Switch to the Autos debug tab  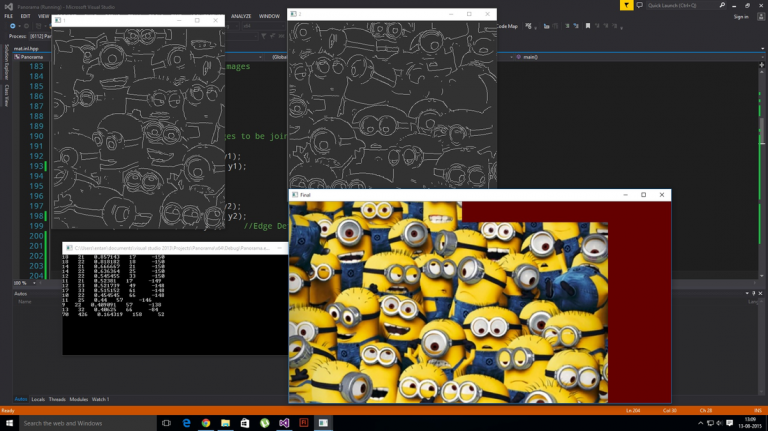pyautogui.click(x=21, y=399)
